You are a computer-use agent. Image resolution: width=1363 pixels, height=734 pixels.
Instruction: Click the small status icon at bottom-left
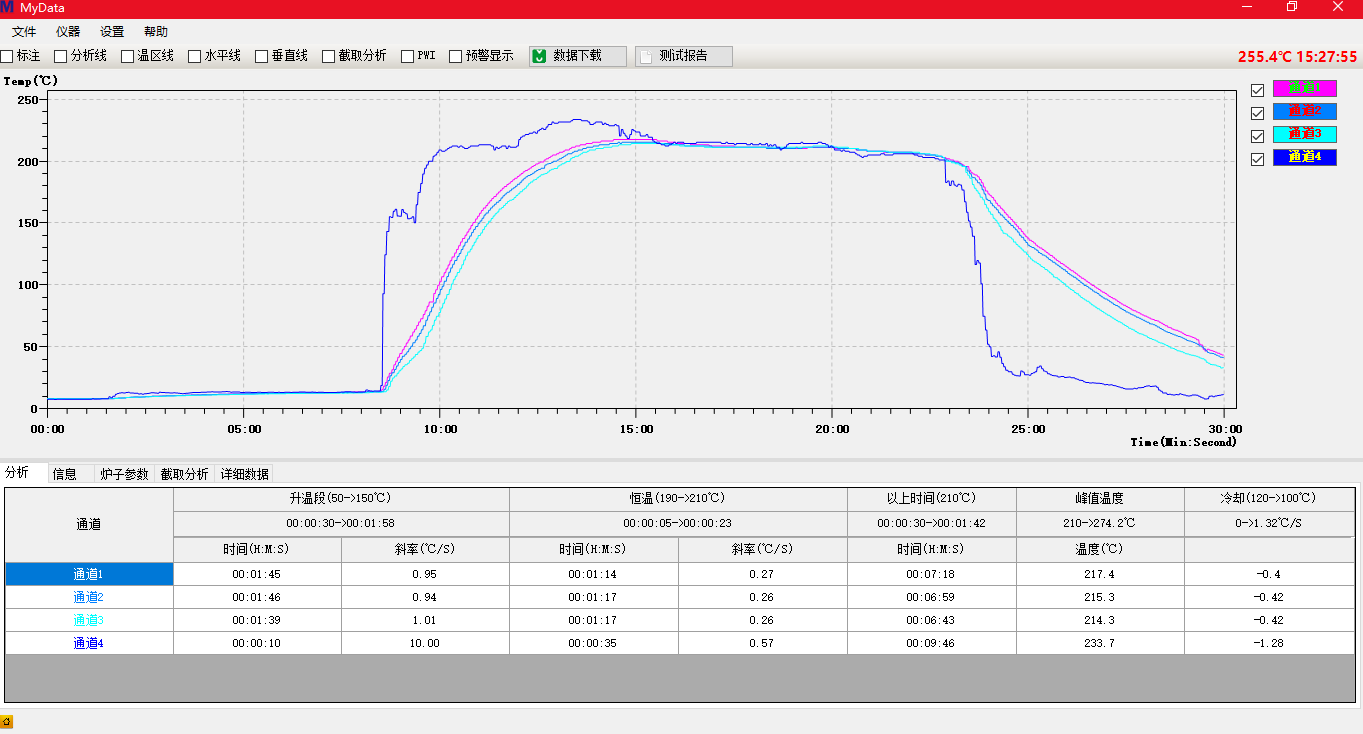pos(7,721)
